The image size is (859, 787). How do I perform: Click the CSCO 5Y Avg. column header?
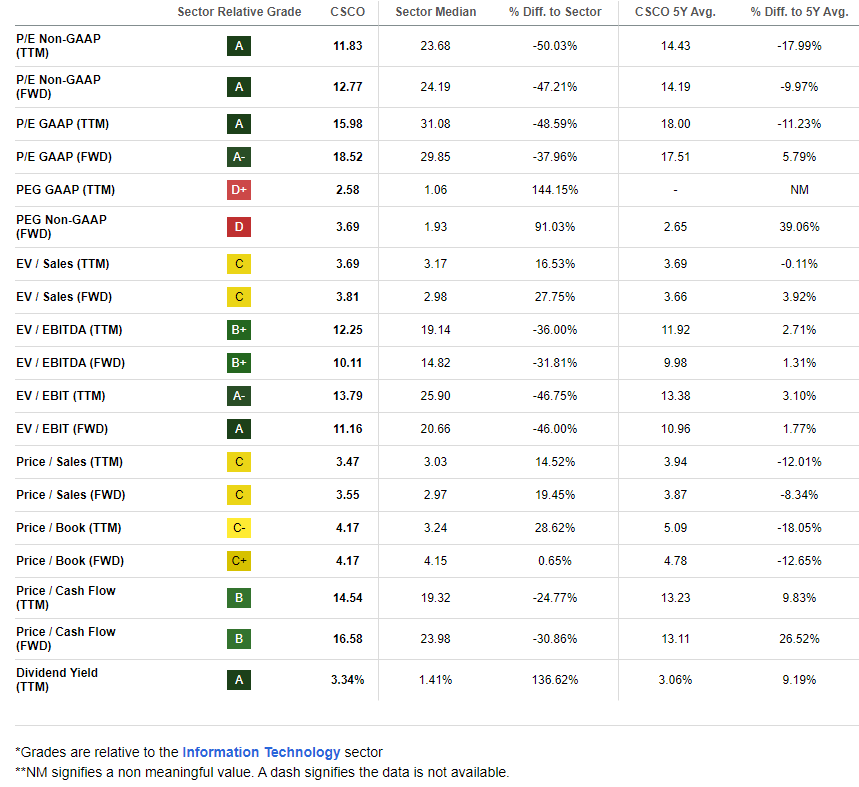675,12
